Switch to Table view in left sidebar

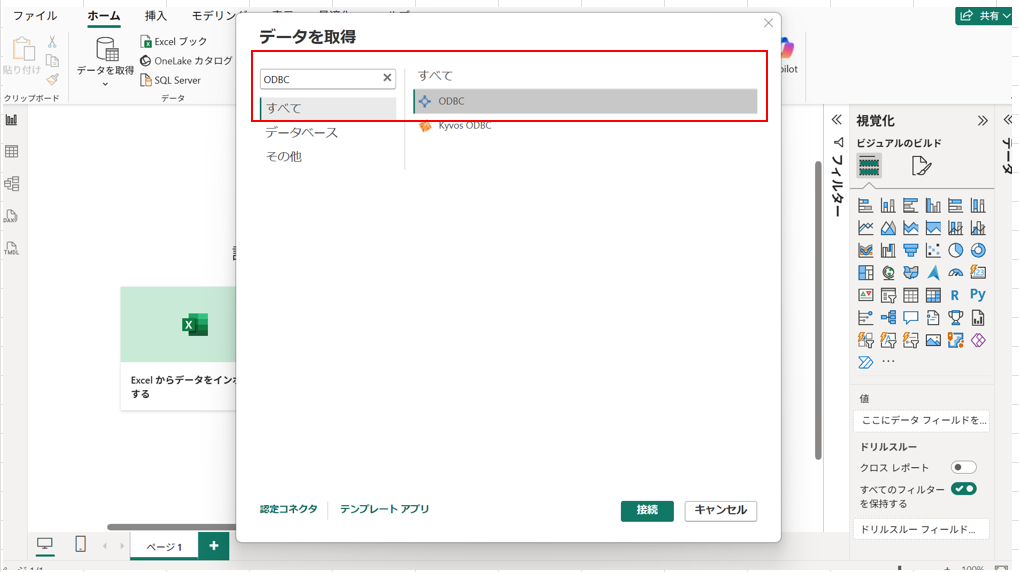point(12,152)
